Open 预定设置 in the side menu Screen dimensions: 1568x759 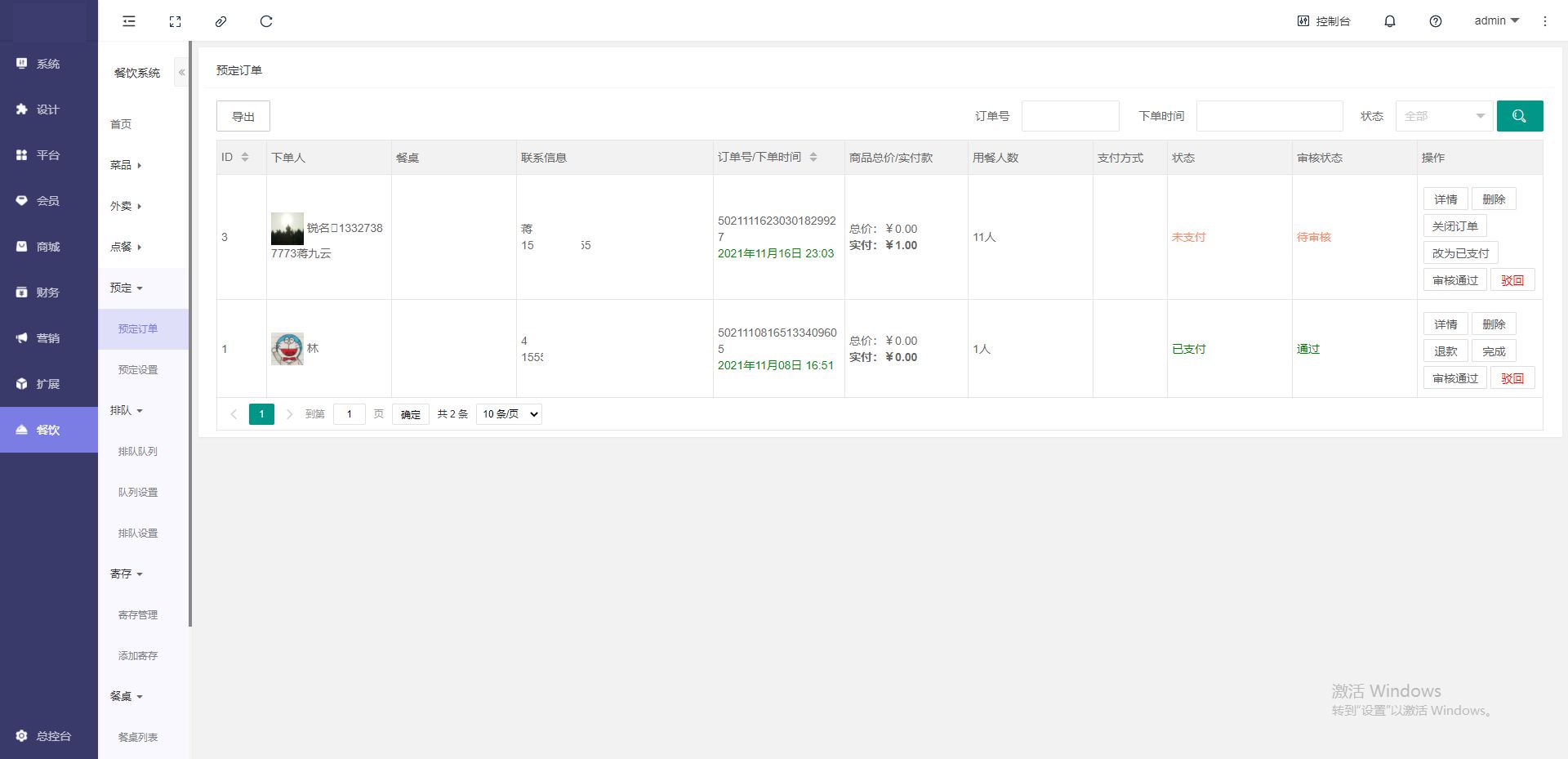(x=138, y=369)
